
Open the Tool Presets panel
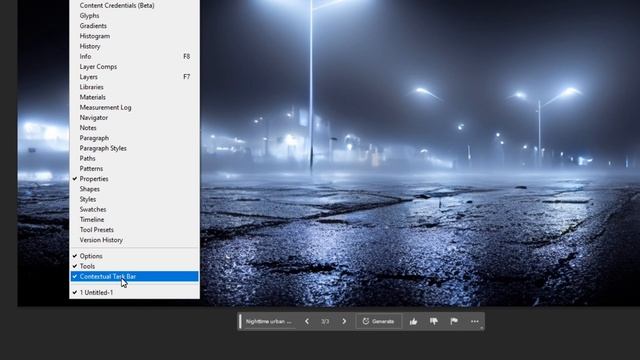coord(134,230)
